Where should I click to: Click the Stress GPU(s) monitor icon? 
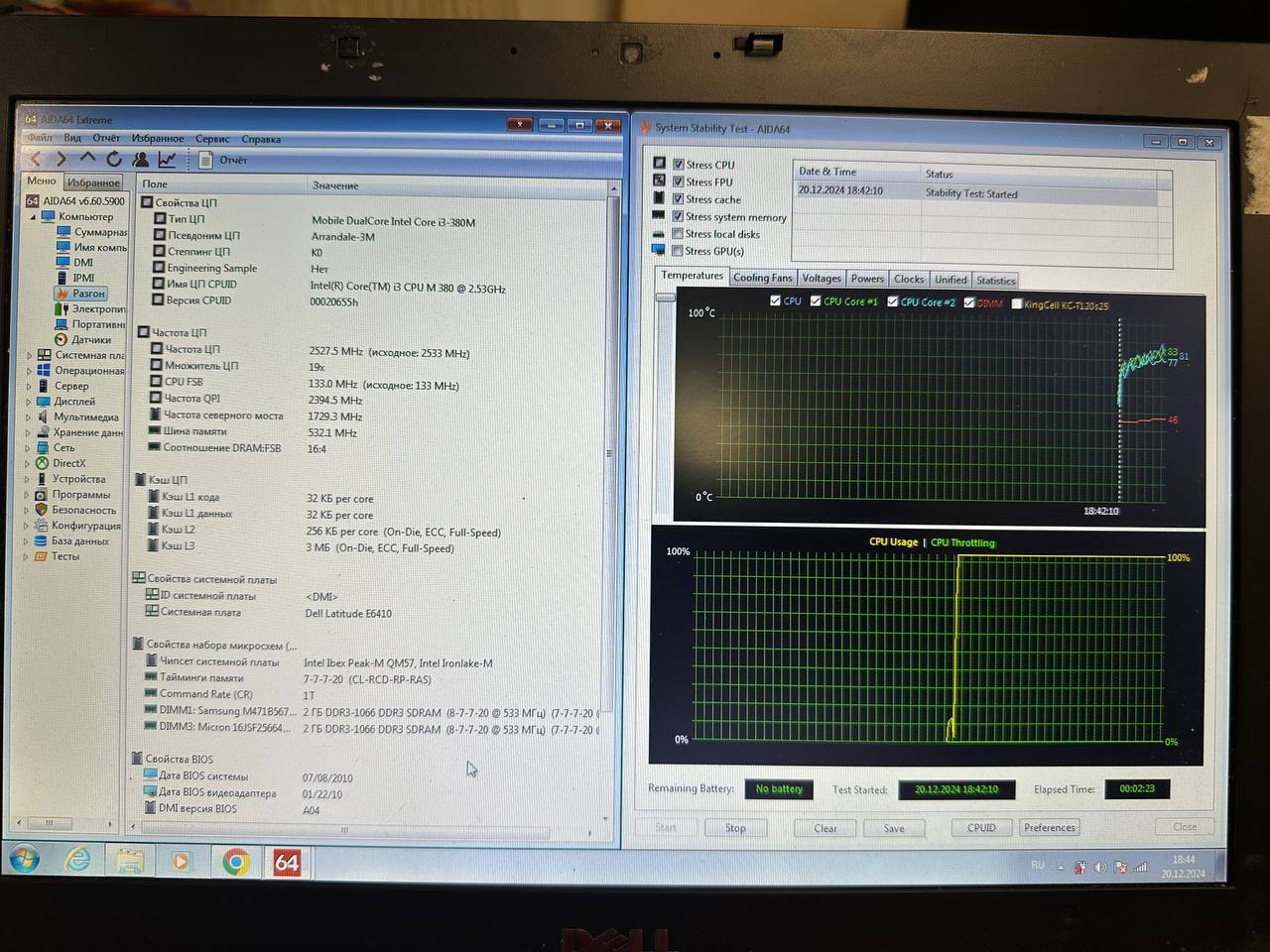(x=658, y=250)
